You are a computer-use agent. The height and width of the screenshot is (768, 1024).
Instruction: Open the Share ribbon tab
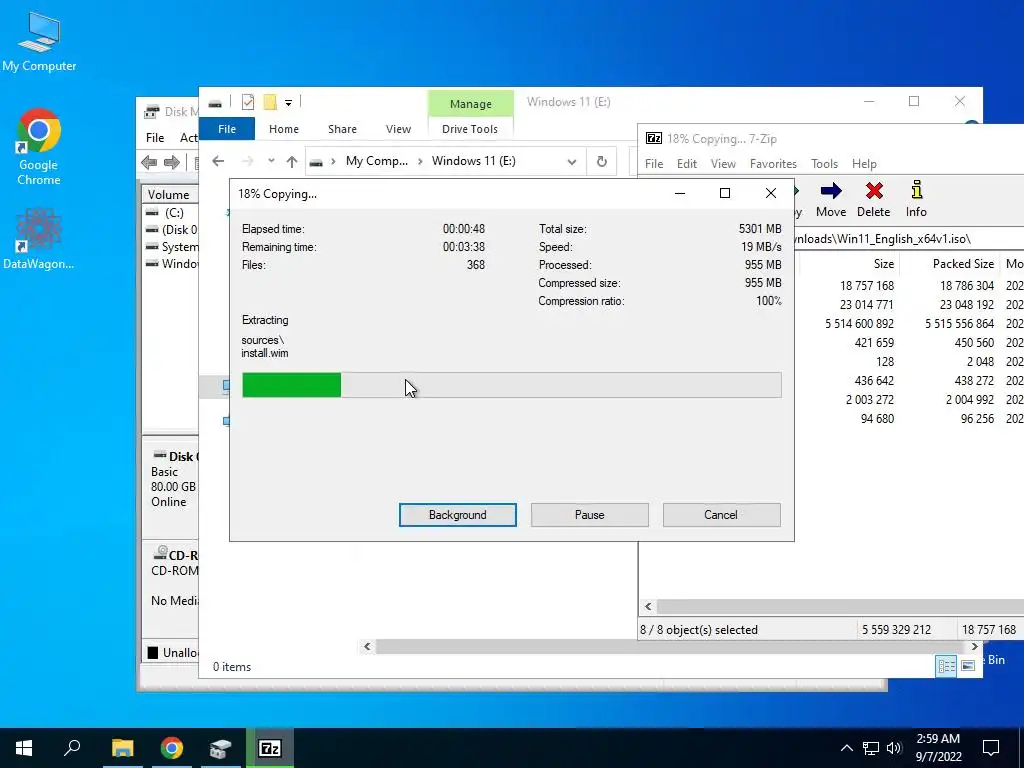click(x=342, y=129)
